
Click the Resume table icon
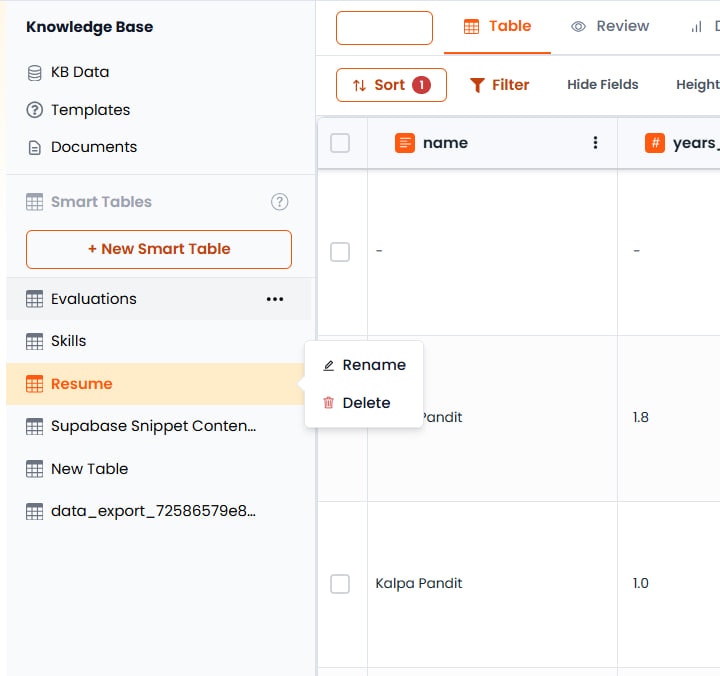click(34, 384)
